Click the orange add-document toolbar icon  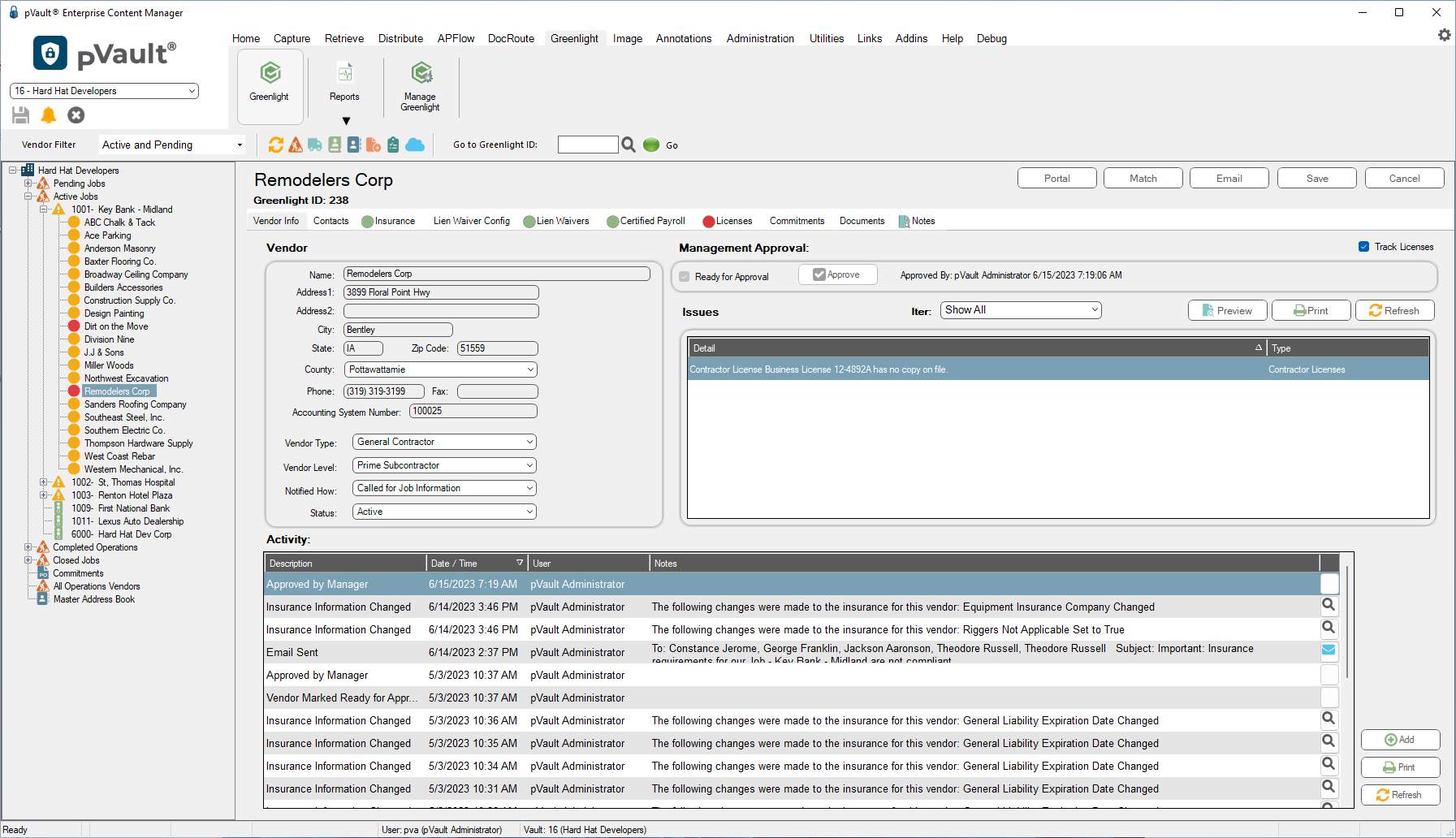click(374, 145)
